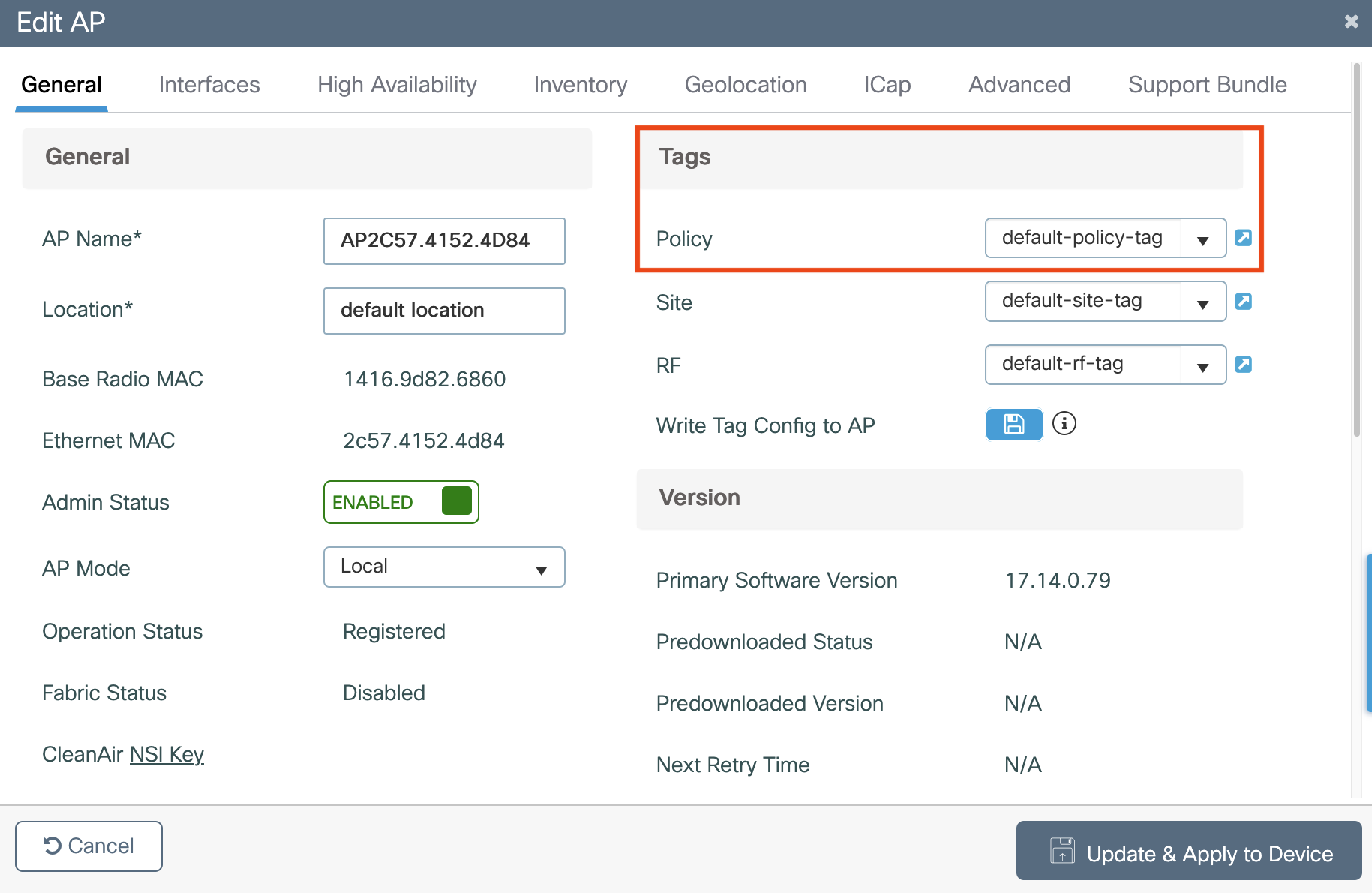Close the Edit AP dialog
The height and width of the screenshot is (893, 1372).
1351,22
